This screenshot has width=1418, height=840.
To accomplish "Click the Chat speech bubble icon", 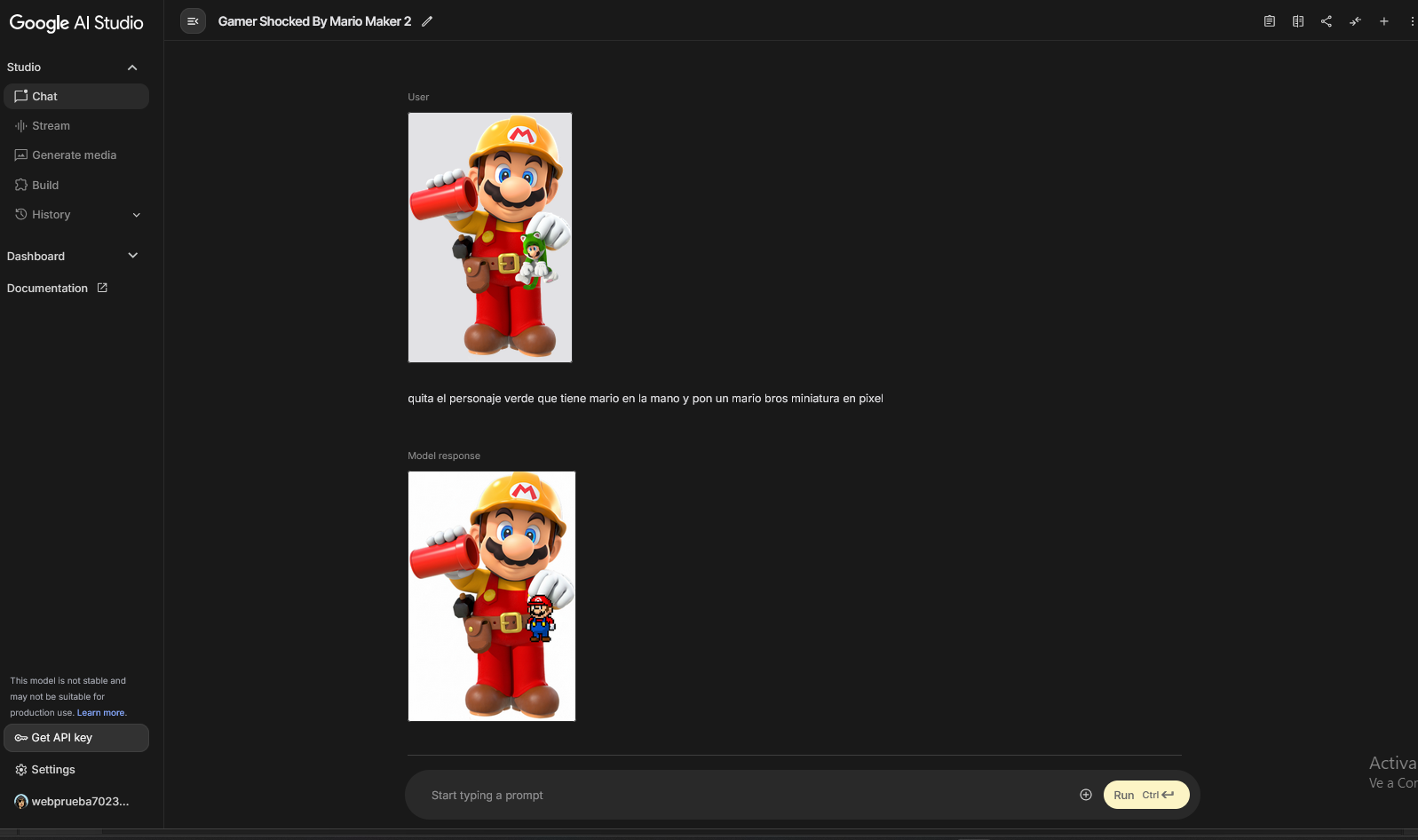I will [x=21, y=96].
